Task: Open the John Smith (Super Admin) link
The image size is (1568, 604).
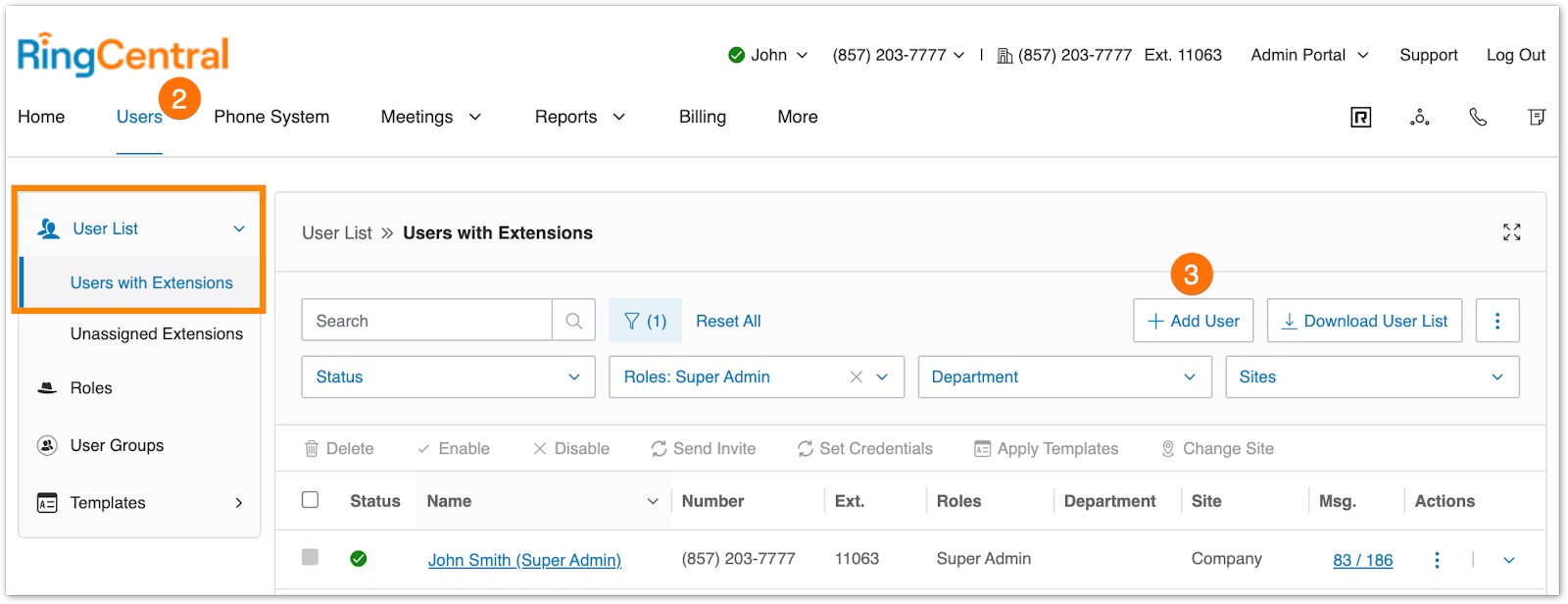Action: [x=524, y=560]
